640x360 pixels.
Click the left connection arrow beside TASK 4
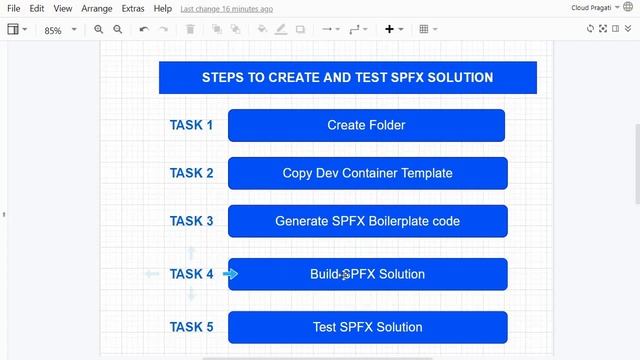152,274
